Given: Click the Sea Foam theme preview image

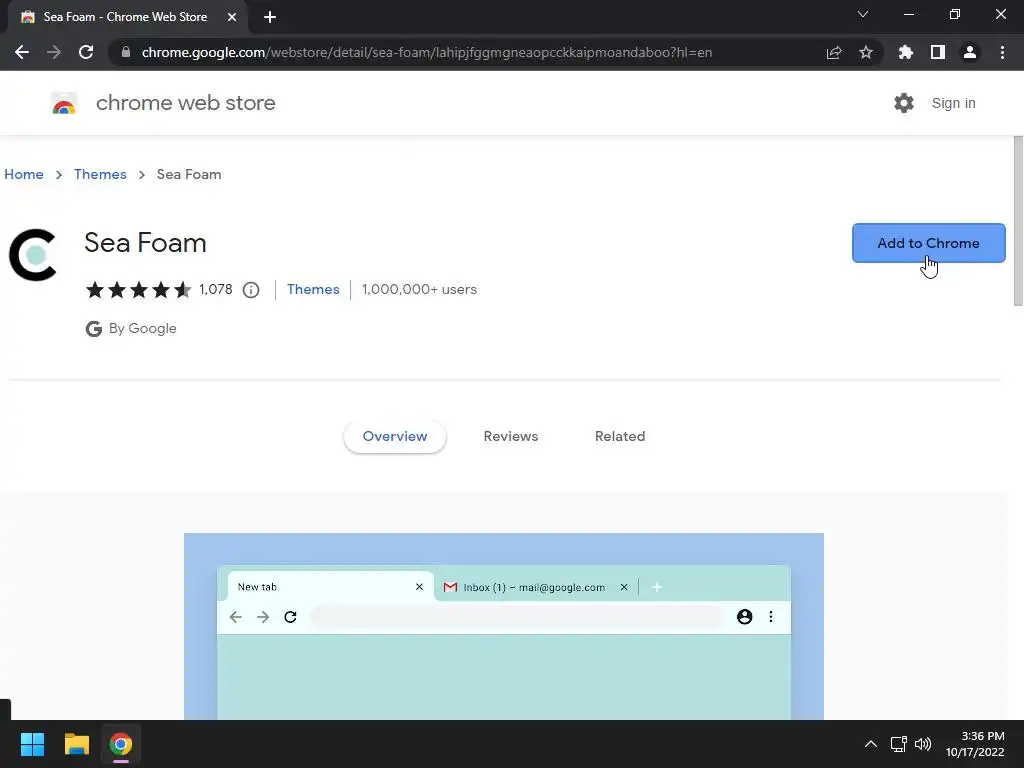Looking at the screenshot, I should pyautogui.click(x=504, y=626).
